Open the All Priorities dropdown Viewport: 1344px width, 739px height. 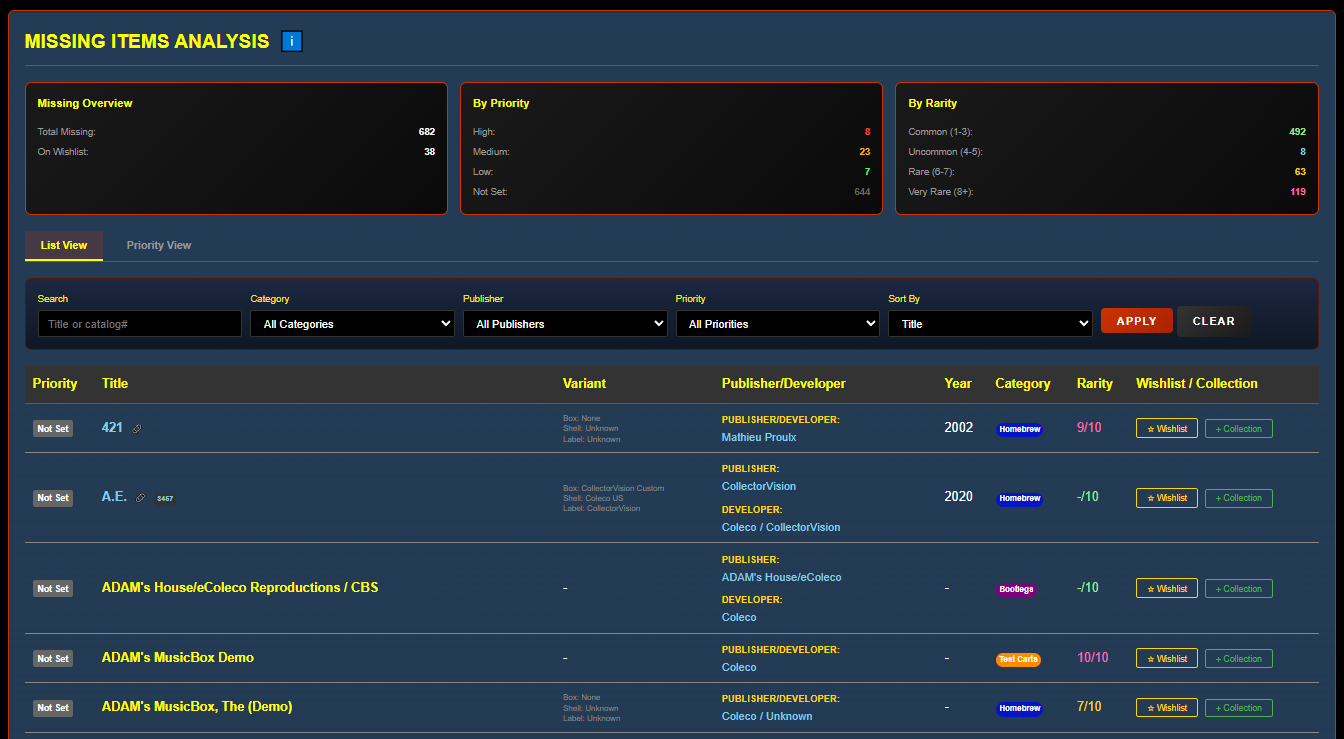click(777, 324)
